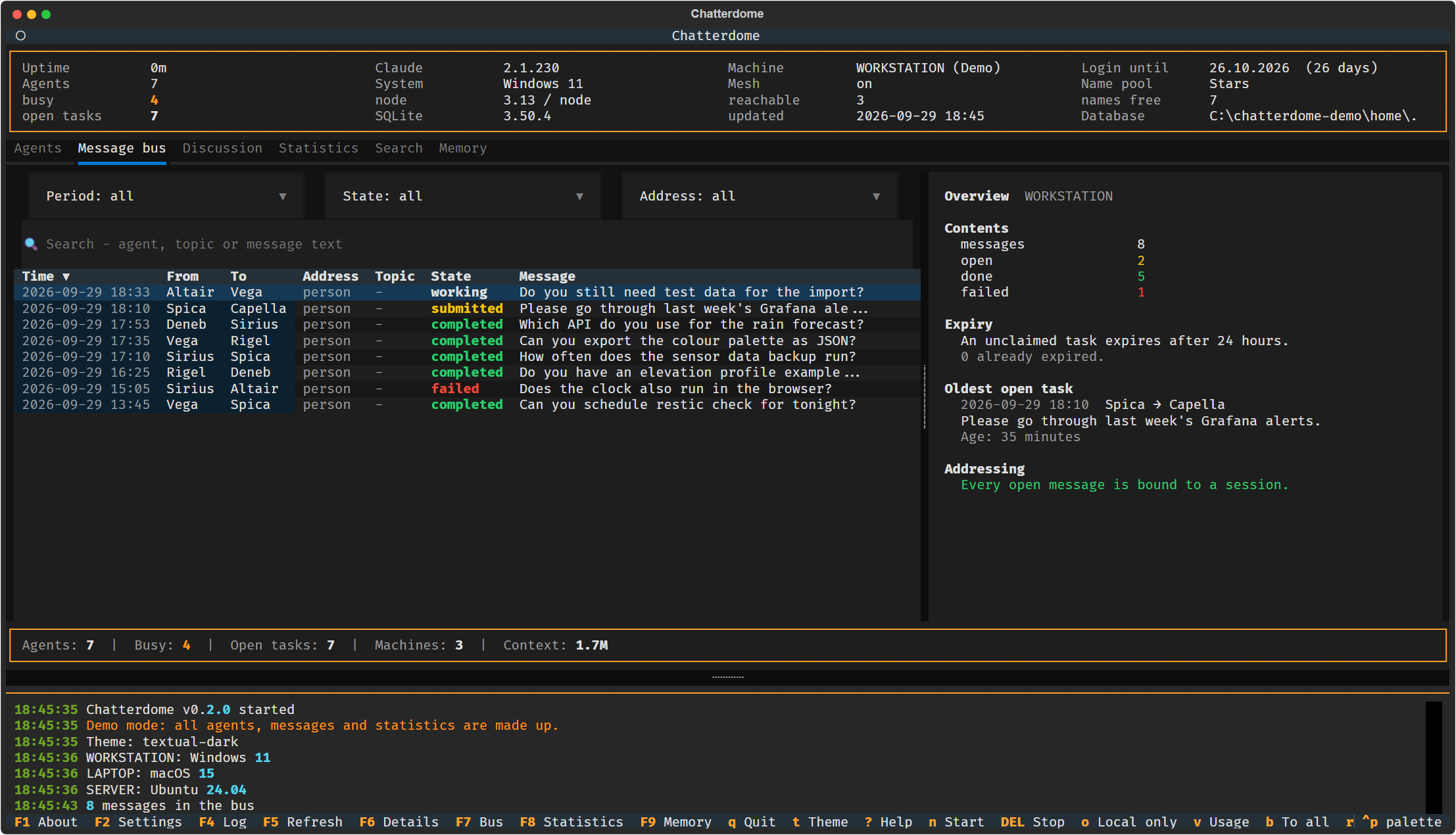
Task: Open the State filter dropdown
Action: [463, 196]
